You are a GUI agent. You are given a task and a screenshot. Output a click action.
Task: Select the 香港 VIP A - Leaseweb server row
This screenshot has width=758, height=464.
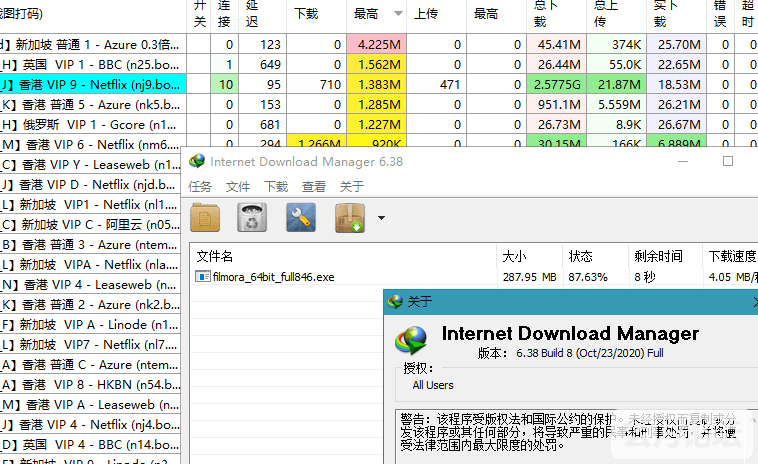point(90,405)
